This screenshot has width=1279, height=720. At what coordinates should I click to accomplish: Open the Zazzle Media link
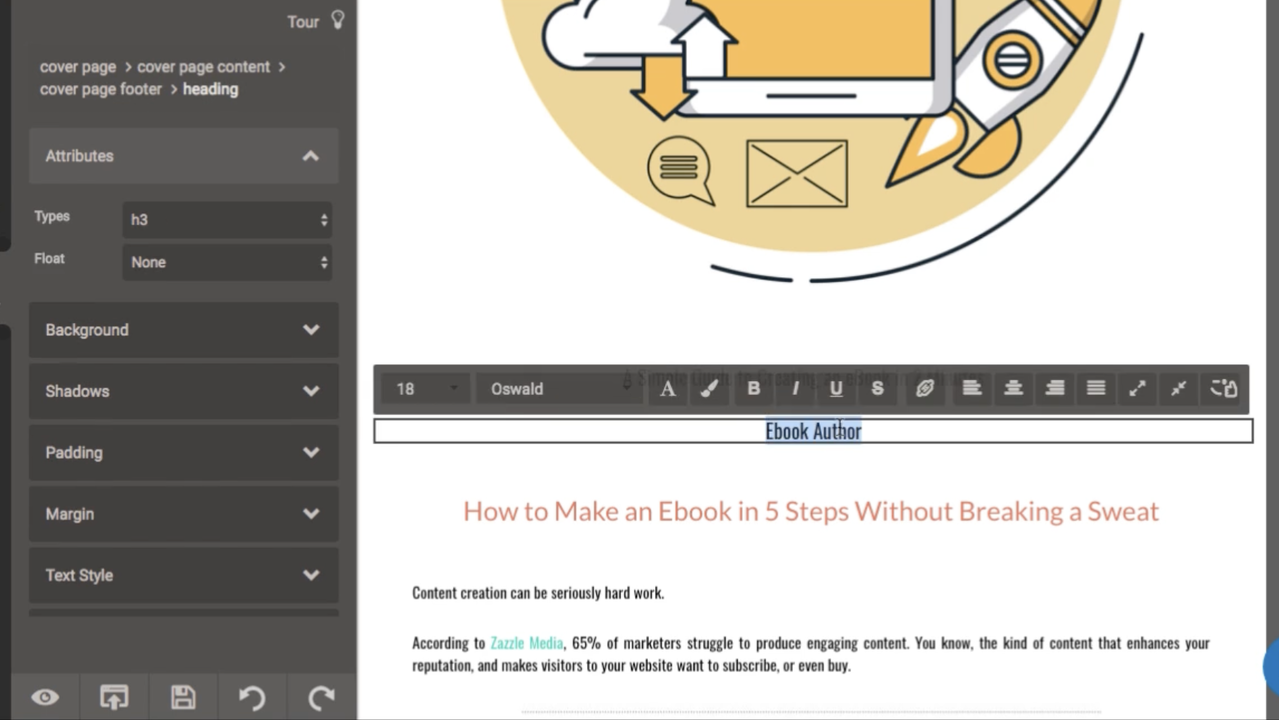[526, 643]
